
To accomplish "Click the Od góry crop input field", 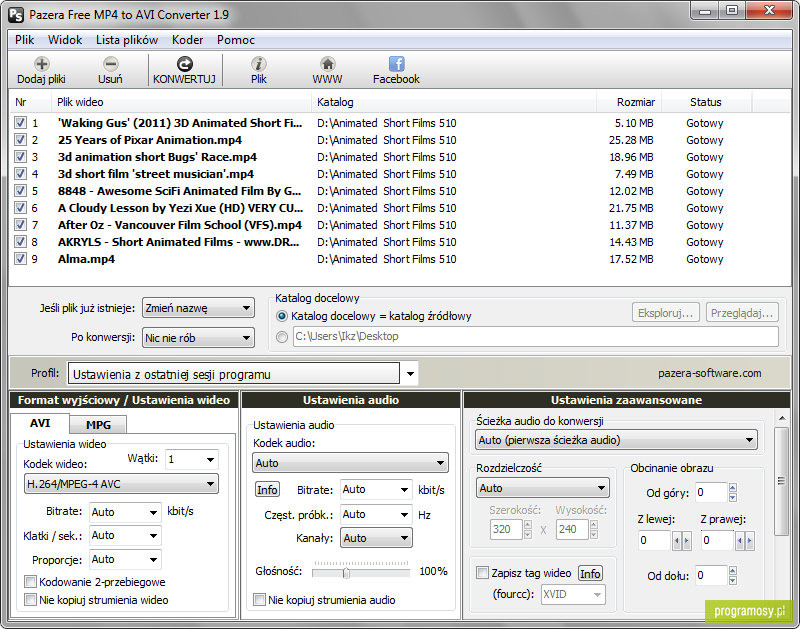I will click(x=711, y=492).
